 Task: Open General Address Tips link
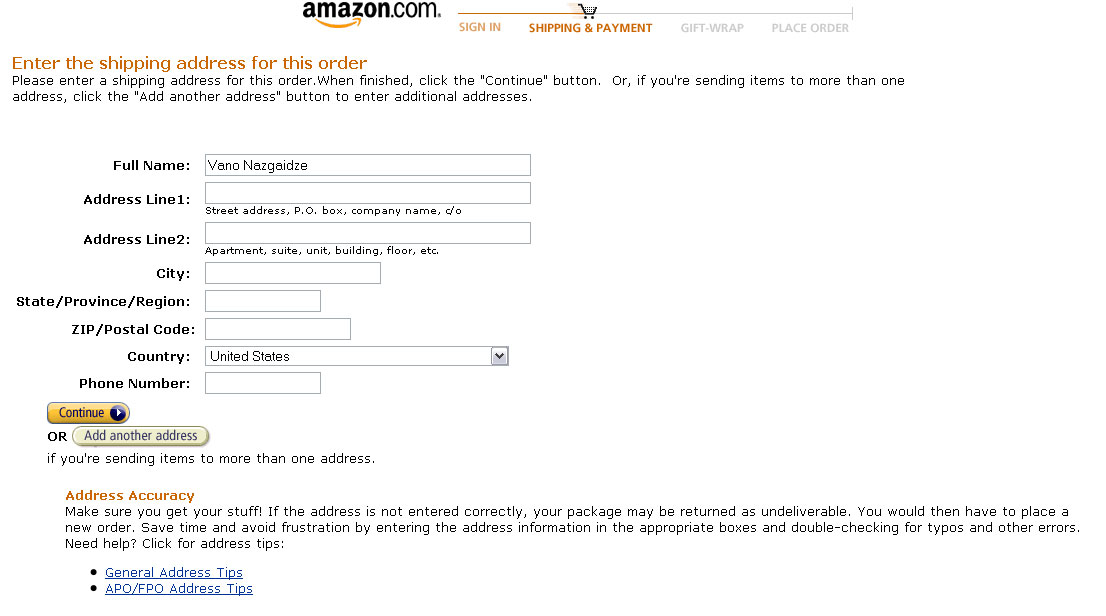(174, 573)
